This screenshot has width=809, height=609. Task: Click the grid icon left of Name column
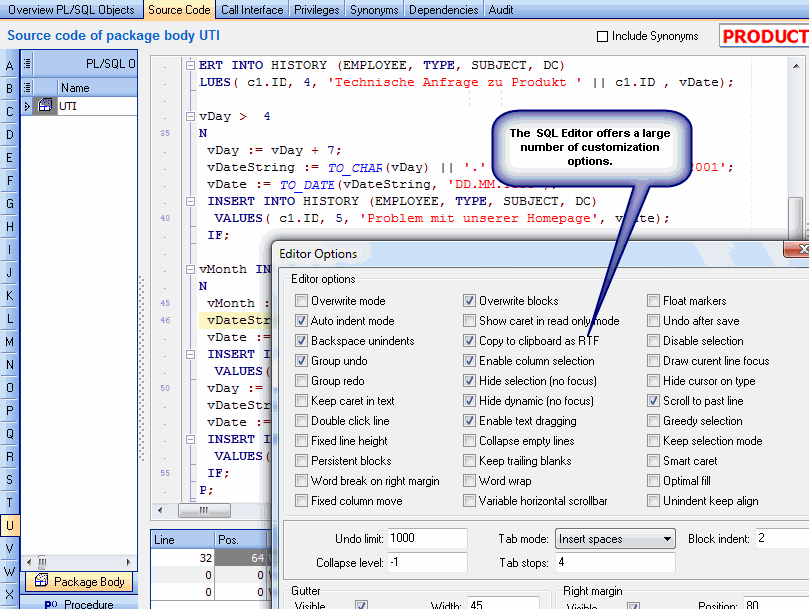(27, 87)
